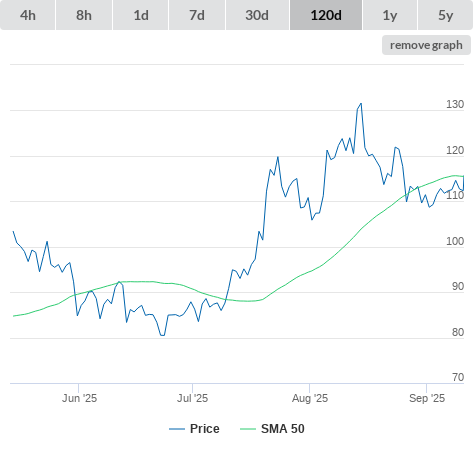474x455 pixels.
Task: Click the lowest price dip near 80
Action: click(x=162, y=335)
